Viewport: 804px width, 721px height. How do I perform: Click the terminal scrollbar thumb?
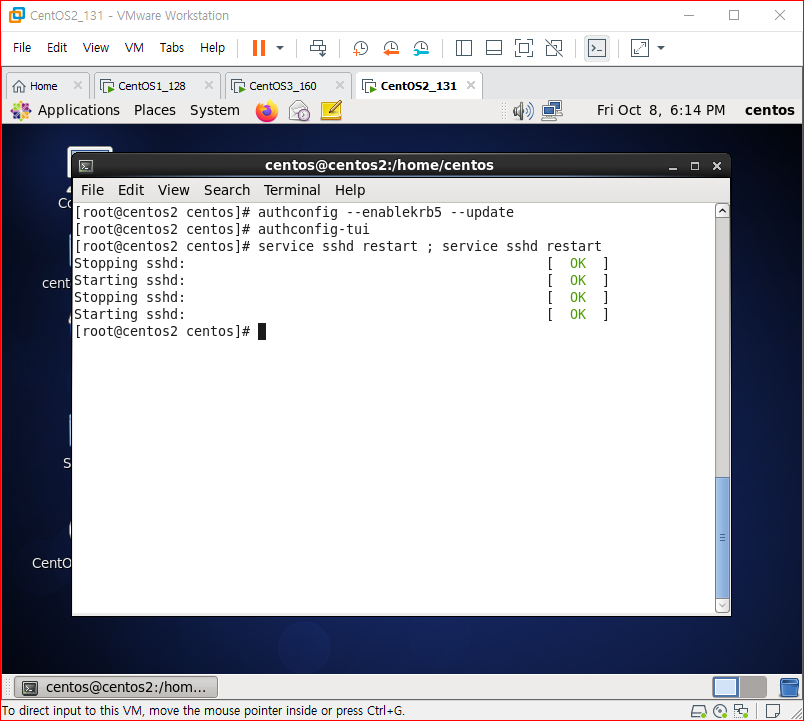tap(722, 537)
